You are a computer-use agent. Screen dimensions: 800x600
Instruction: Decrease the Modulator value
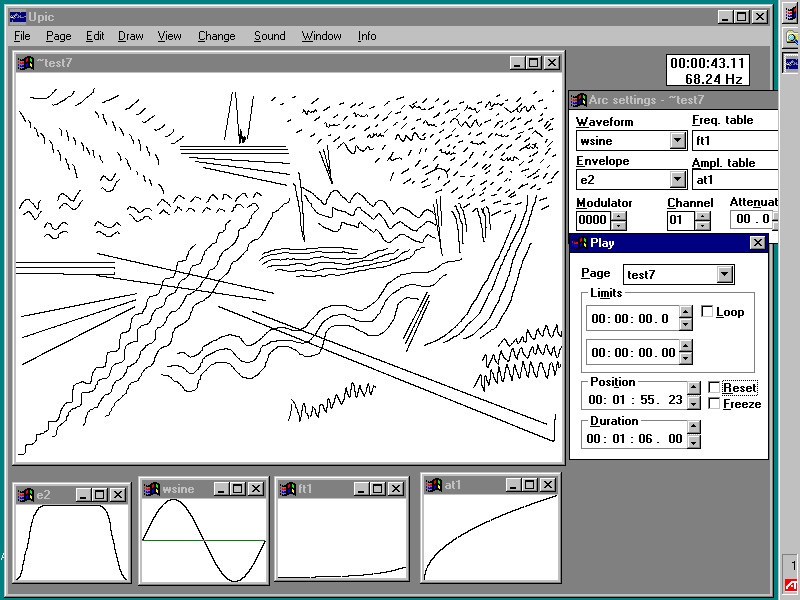coord(618,225)
